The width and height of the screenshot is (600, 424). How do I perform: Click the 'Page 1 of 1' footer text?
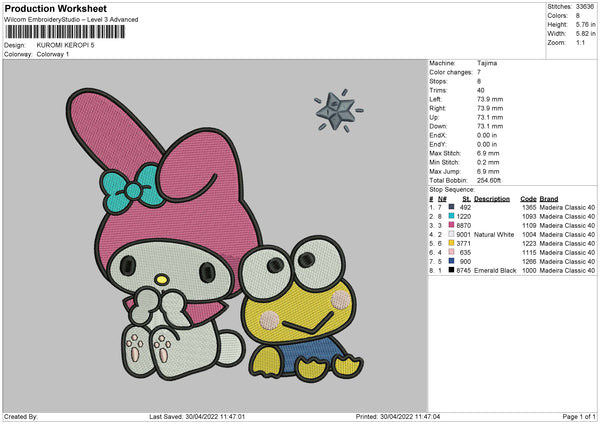coord(579,417)
